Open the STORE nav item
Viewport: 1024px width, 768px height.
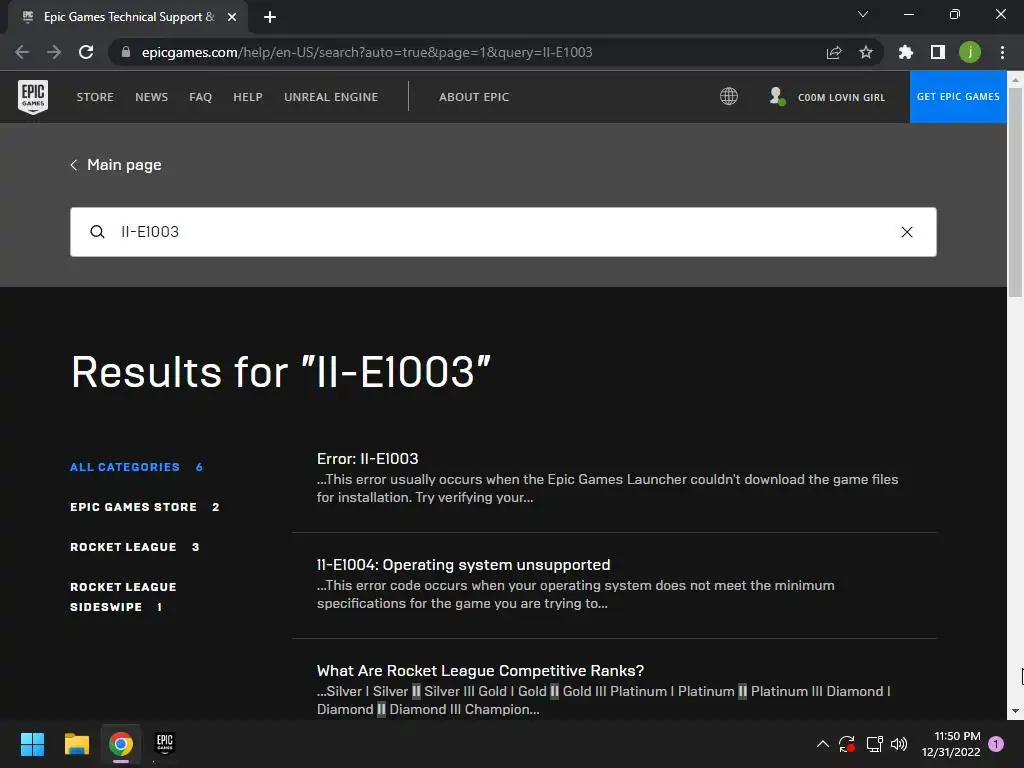coord(95,97)
